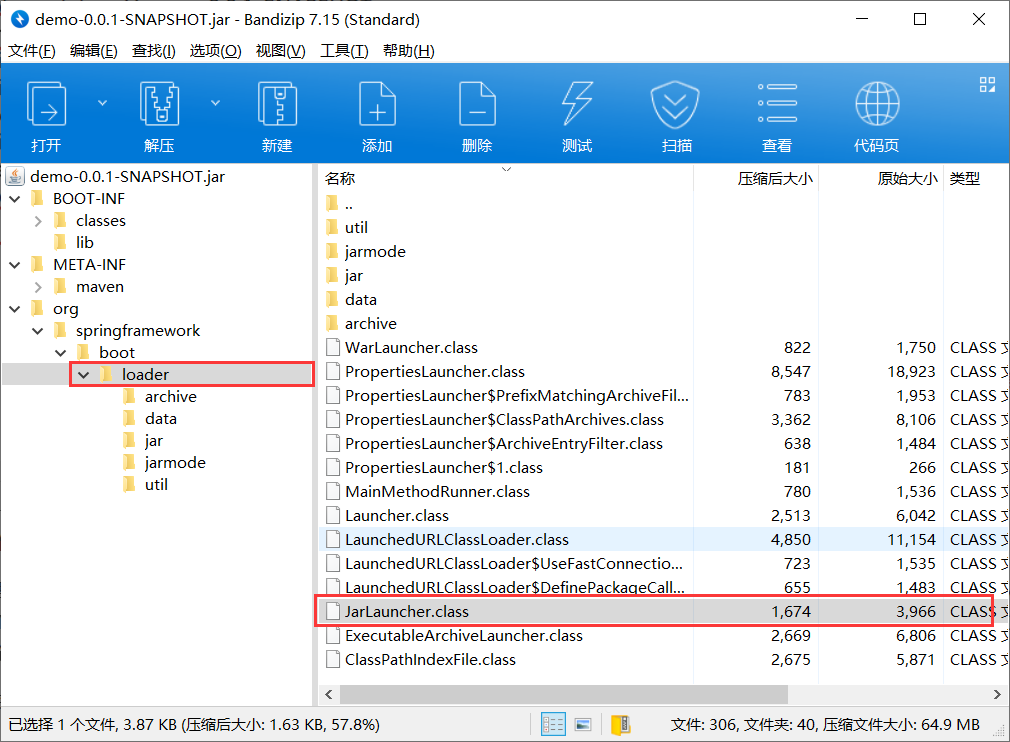Select PropertiesLauncher$ClassPathArchives.class file
This screenshot has width=1010, height=742.
pos(504,420)
